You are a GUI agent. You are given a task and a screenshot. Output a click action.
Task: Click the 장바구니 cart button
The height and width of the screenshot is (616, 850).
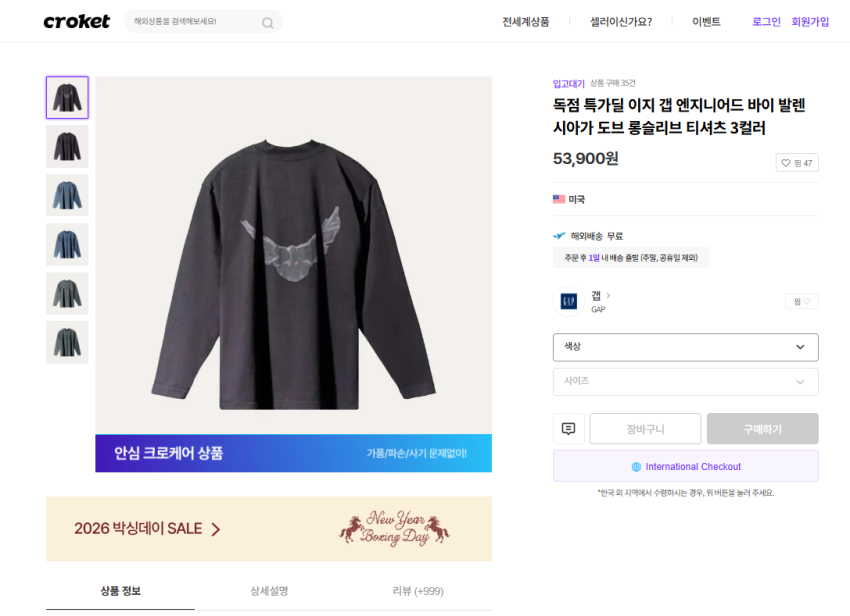click(x=645, y=429)
